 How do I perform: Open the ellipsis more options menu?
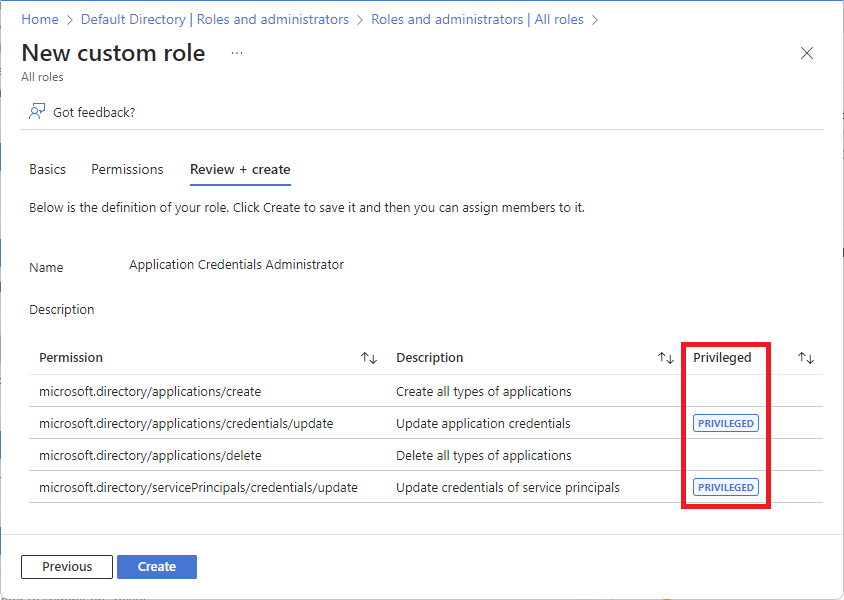(237, 53)
